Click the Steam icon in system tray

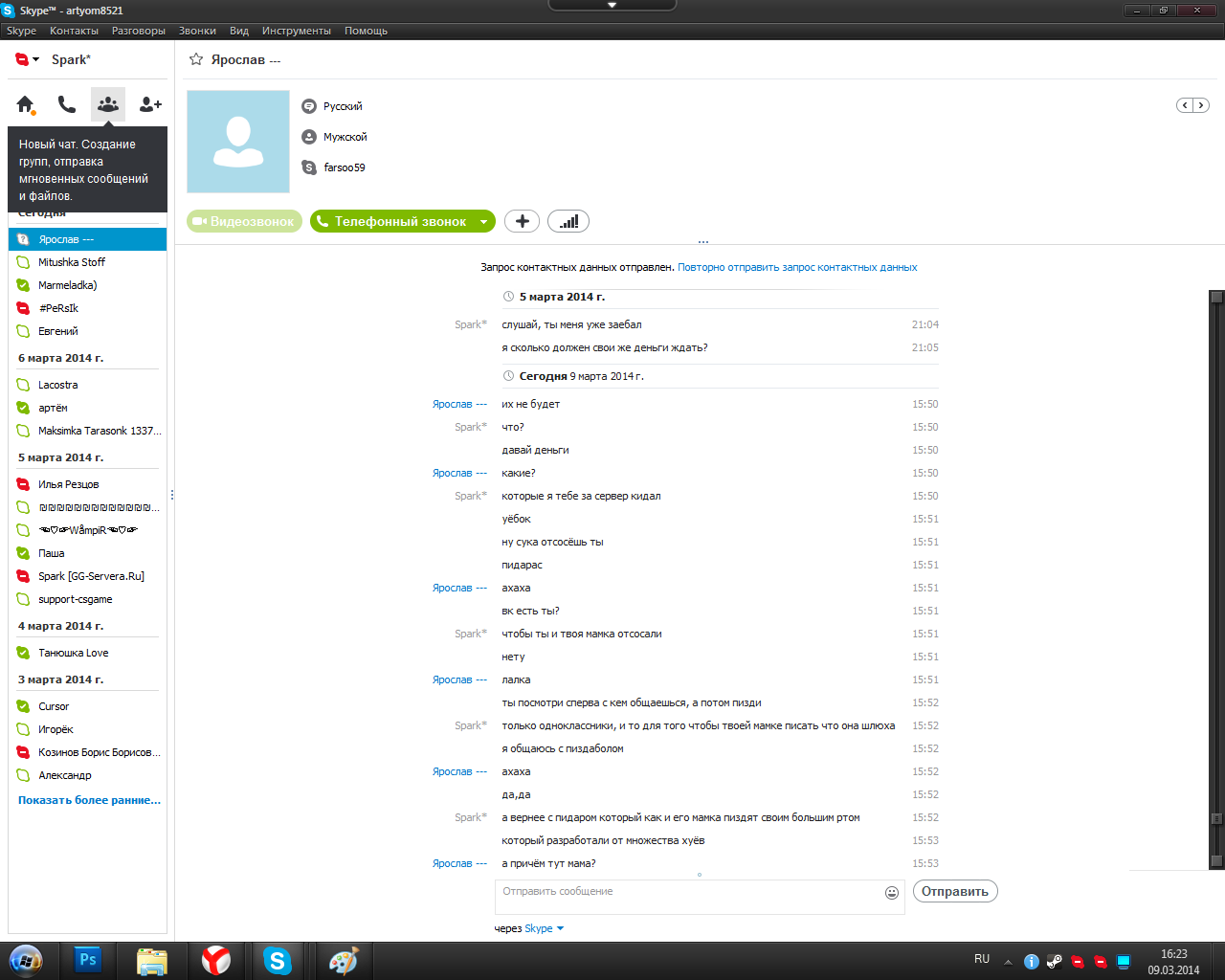pyautogui.click(x=1054, y=962)
